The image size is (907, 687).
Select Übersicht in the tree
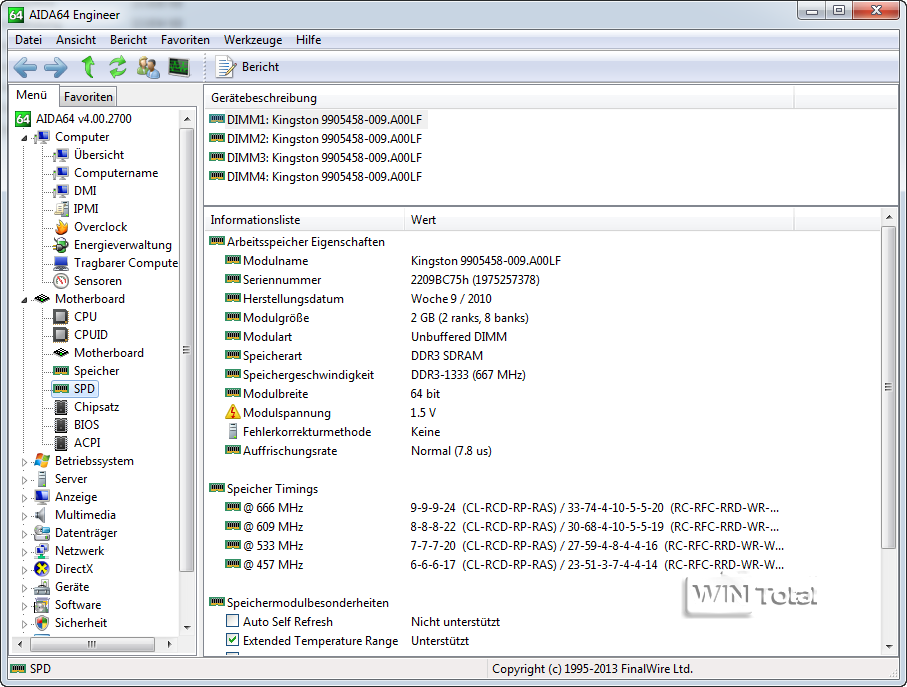98,155
